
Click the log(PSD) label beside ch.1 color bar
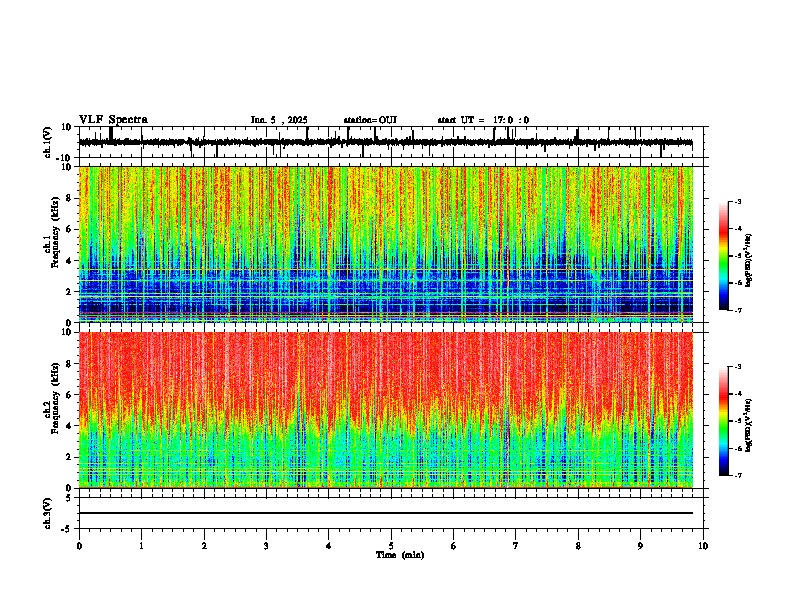click(x=748, y=261)
